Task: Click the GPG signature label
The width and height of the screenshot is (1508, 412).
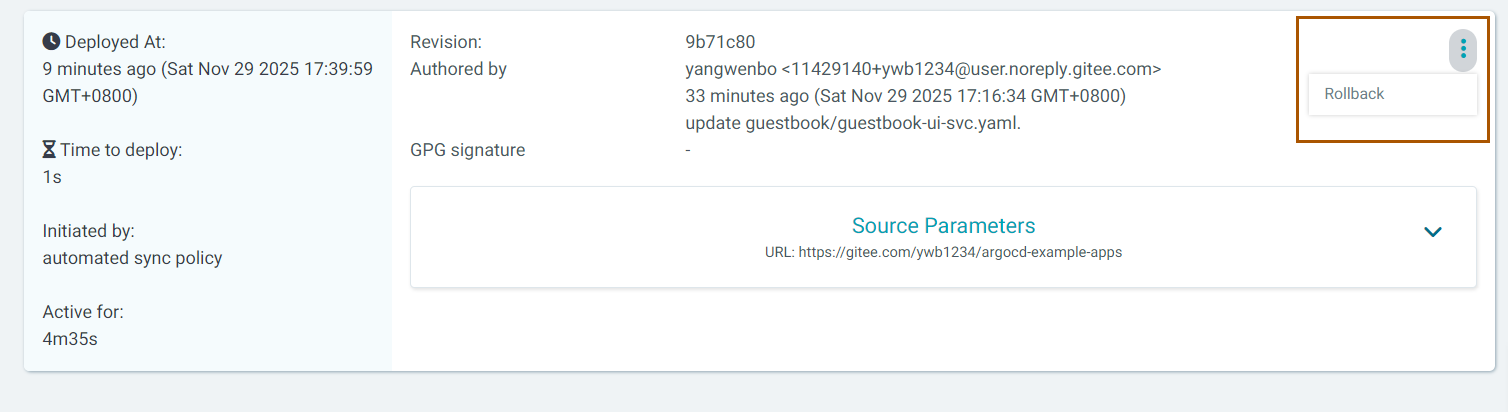Action: [467, 150]
